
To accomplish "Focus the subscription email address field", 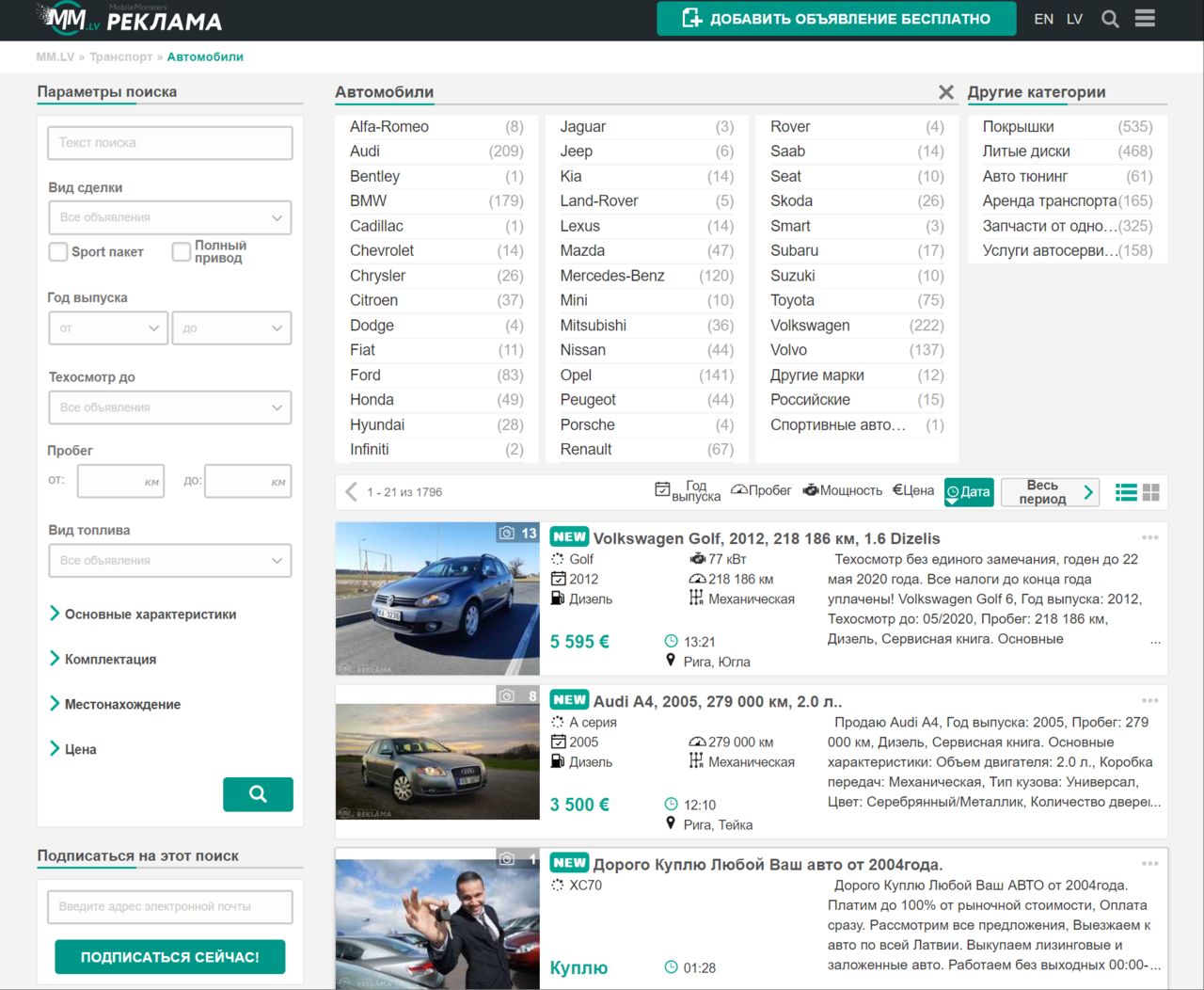I will pos(170,907).
